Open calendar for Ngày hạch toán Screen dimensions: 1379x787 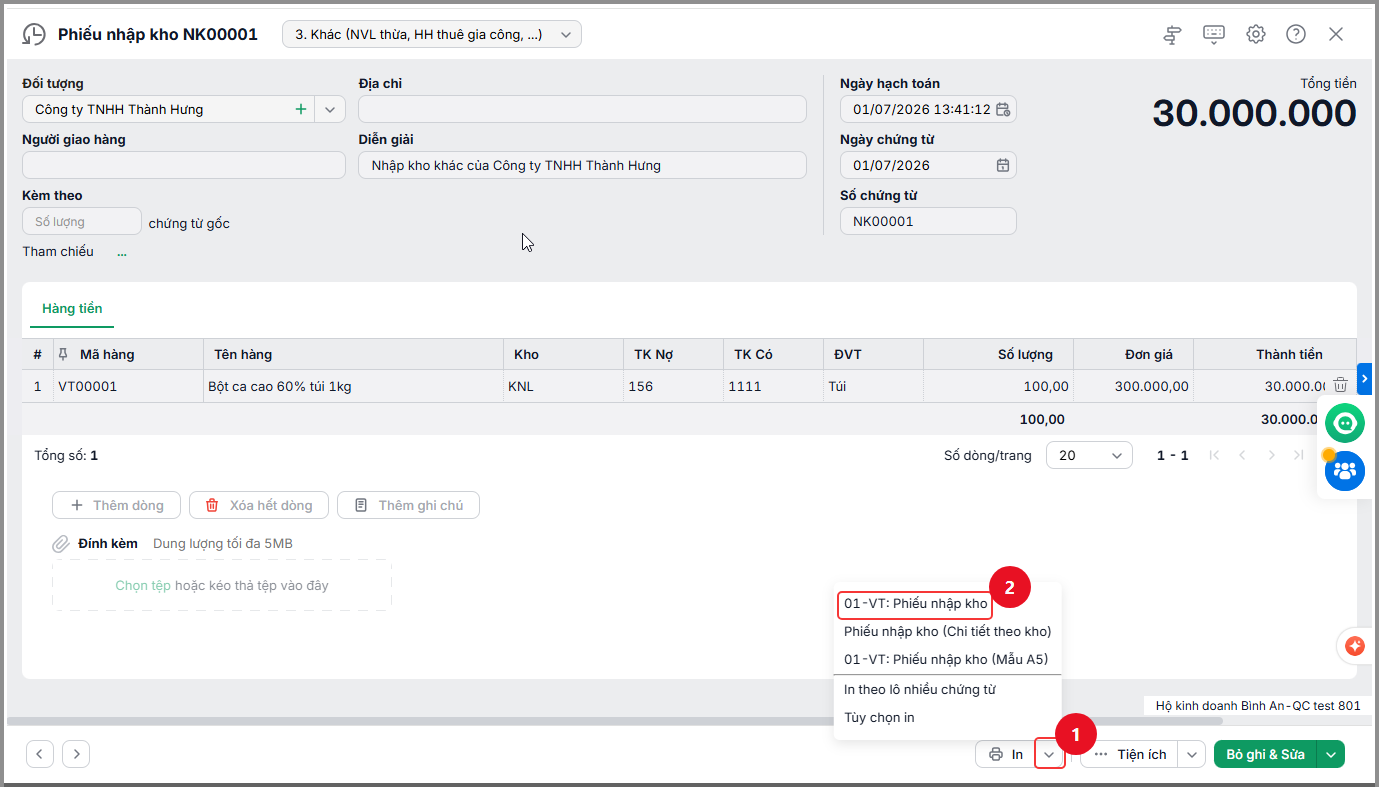1003,109
